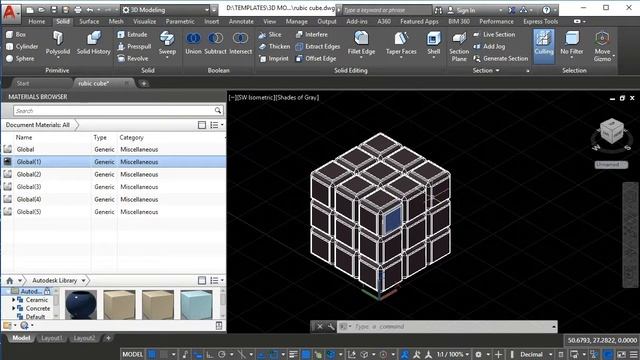Click the Add Jog tool
This screenshot has height=360, width=640.
[x=489, y=47]
